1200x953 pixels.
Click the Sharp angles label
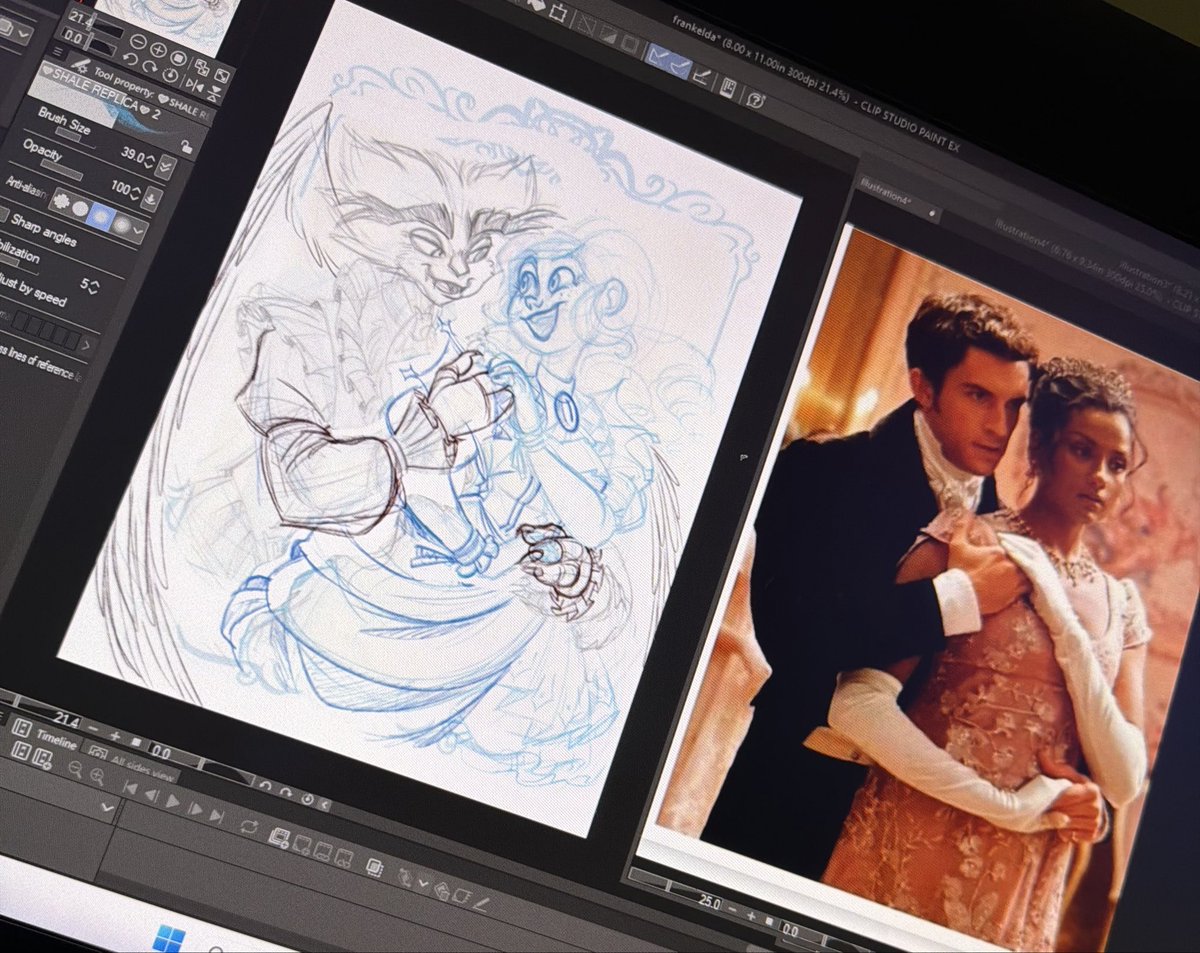(x=44, y=231)
